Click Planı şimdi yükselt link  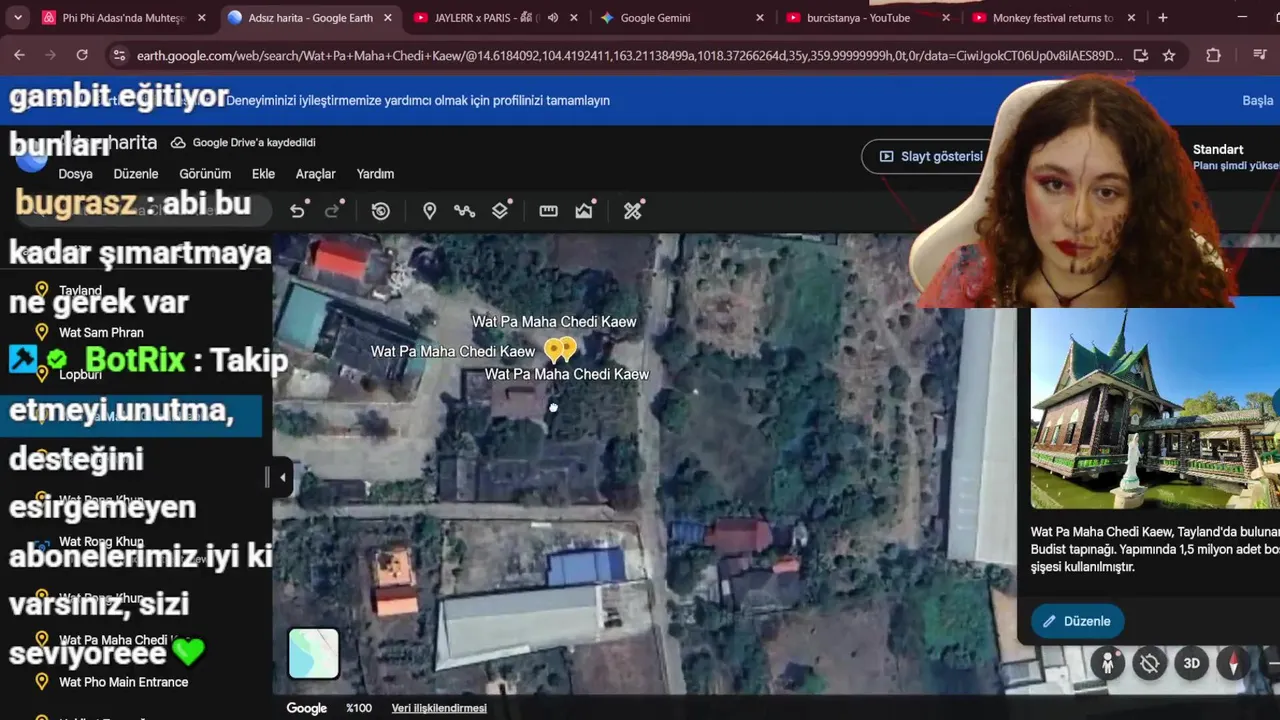pyautogui.click(x=1236, y=166)
